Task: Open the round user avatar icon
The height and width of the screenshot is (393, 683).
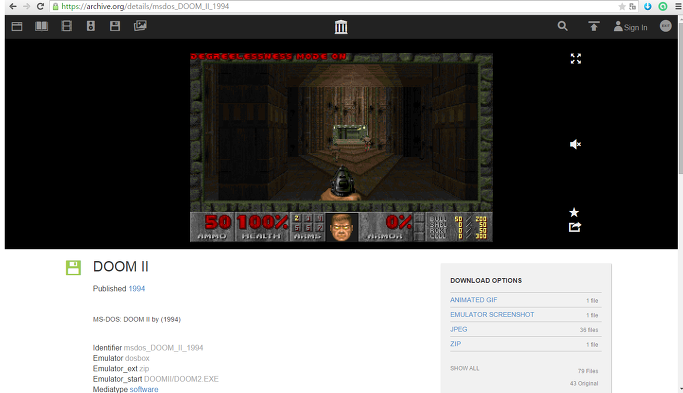Action: pos(666,26)
